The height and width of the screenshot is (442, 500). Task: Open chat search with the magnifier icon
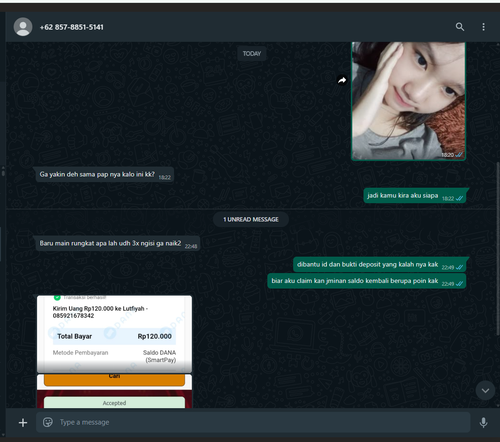[x=460, y=27]
